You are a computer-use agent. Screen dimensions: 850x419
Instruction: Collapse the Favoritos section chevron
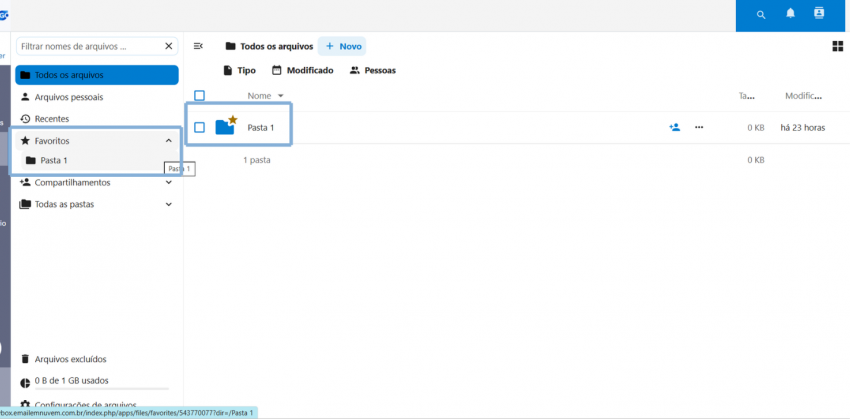[x=169, y=141]
